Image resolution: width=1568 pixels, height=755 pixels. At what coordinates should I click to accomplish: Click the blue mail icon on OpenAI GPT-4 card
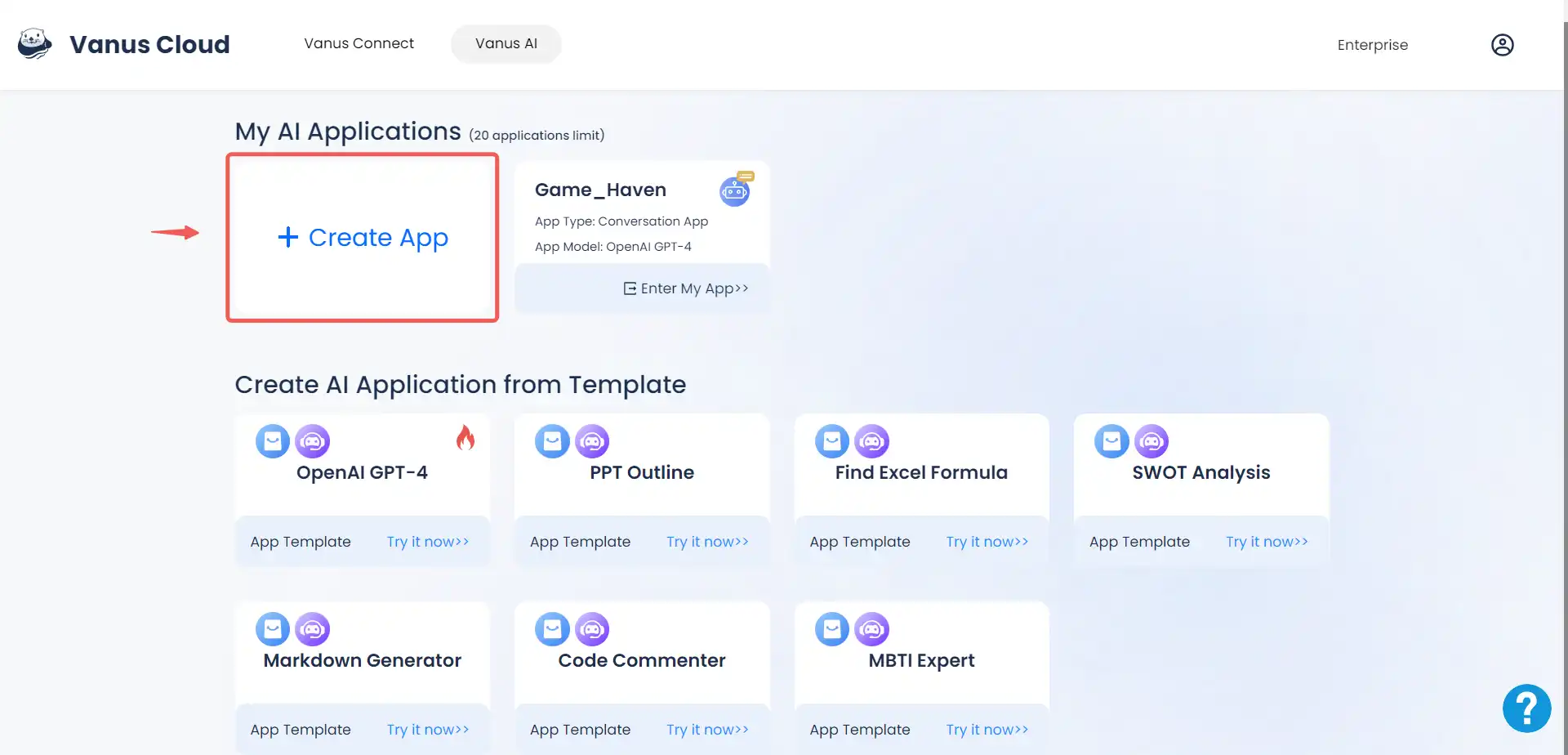coord(273,441)
